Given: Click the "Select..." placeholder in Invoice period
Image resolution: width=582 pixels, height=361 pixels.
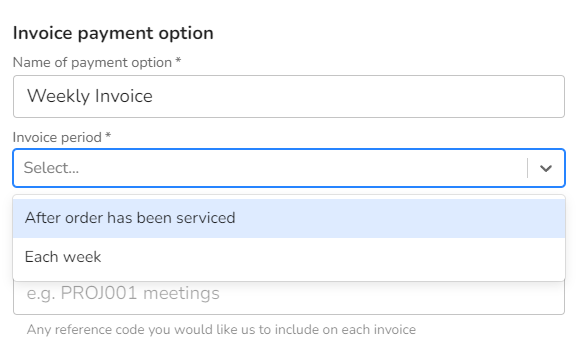Looking at the screenshot, I should pos(51,168).
